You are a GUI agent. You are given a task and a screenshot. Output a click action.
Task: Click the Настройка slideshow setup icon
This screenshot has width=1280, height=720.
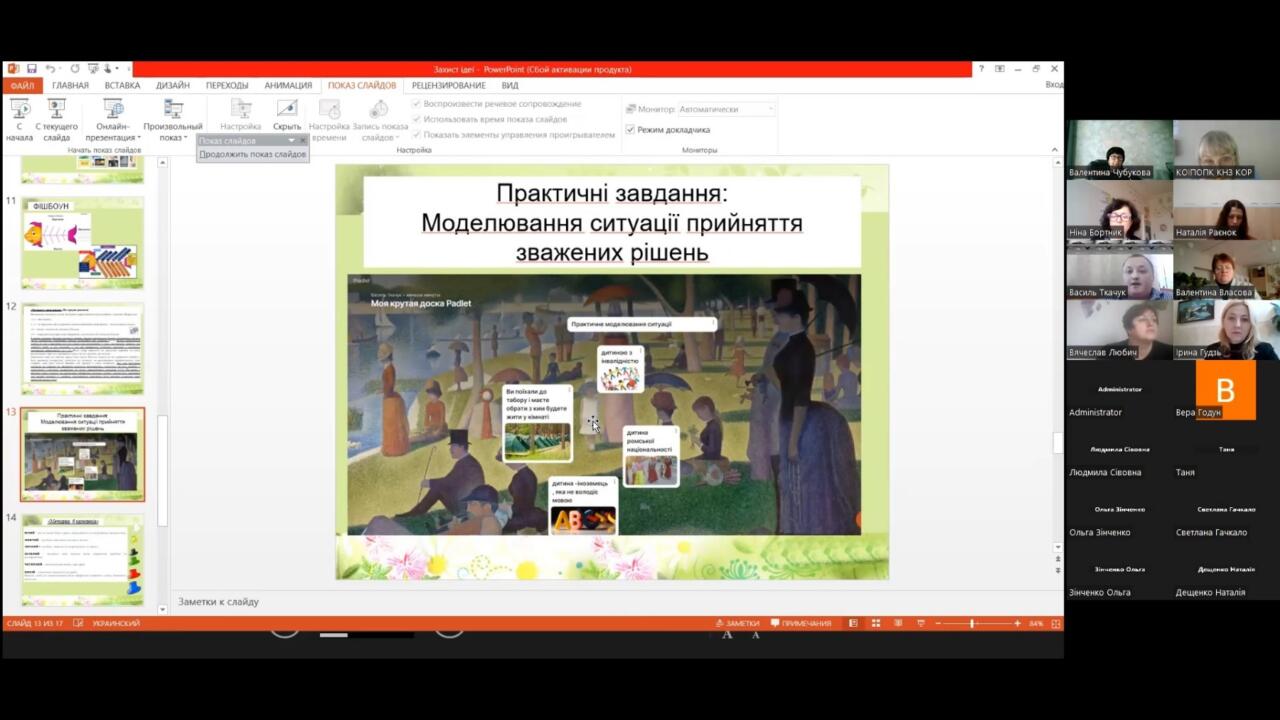coord(241,108)
